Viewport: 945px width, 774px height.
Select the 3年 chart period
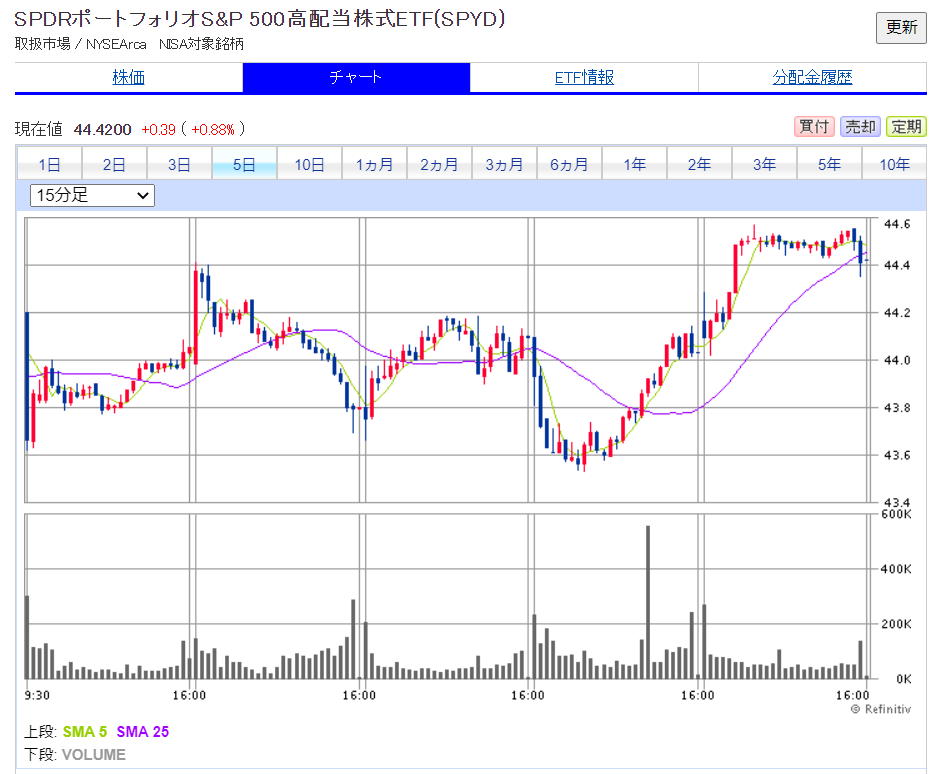[765, 164]
